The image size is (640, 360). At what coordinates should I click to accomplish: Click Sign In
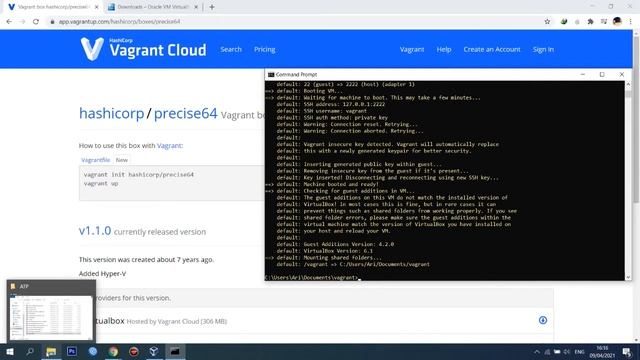click(543, 49)
